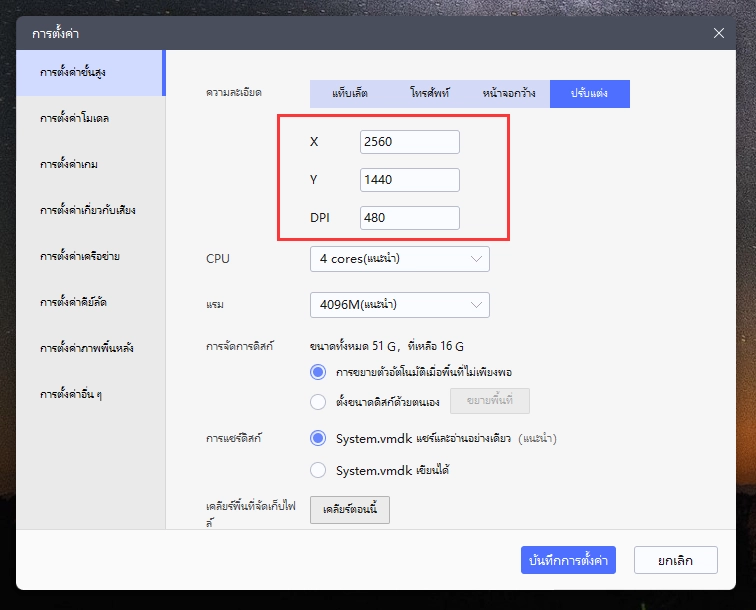Select the โทรศัพท์ resolution tab
The height and width of the screenshot is (610, 756).
[x=430, y=93]
